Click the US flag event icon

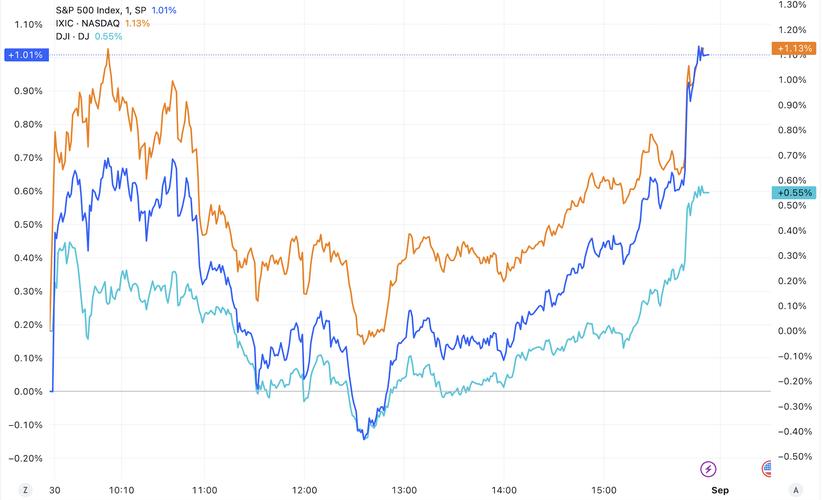tap(767, 468)
